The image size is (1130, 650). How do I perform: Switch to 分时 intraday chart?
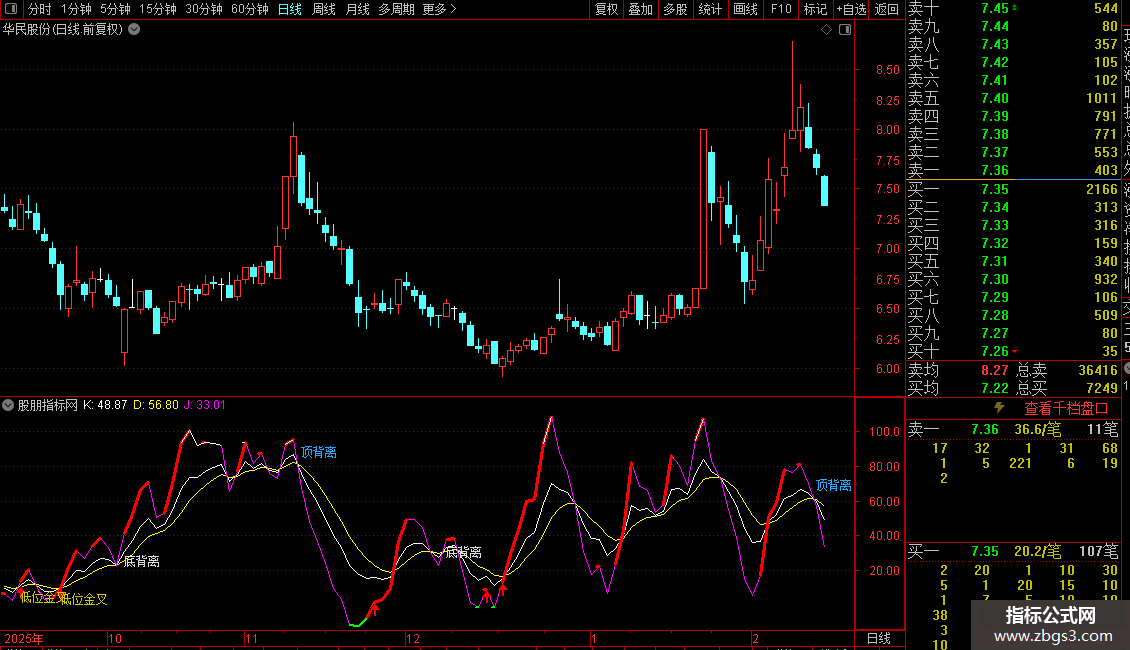coord(40,9)
